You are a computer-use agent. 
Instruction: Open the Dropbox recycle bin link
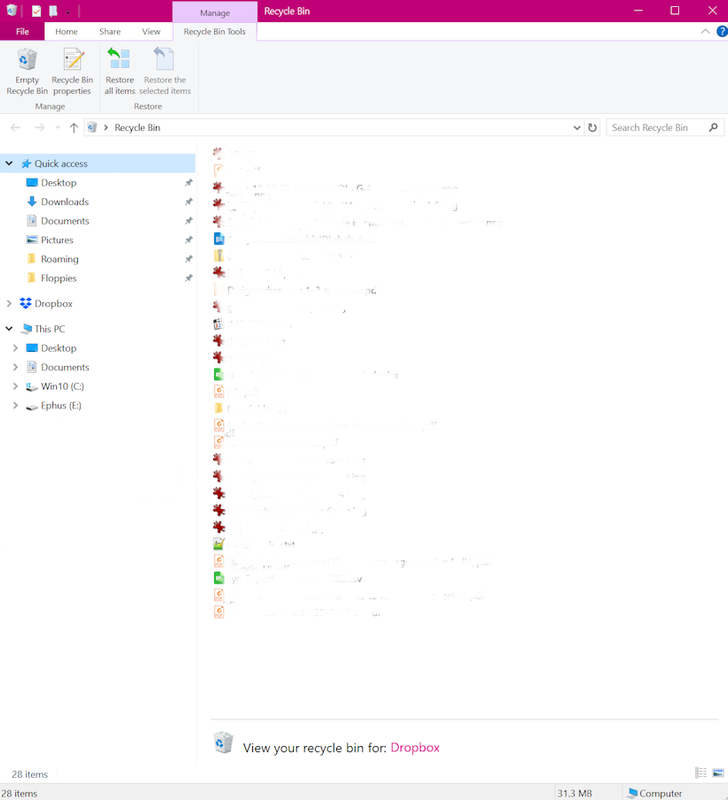tap(415, 747)
